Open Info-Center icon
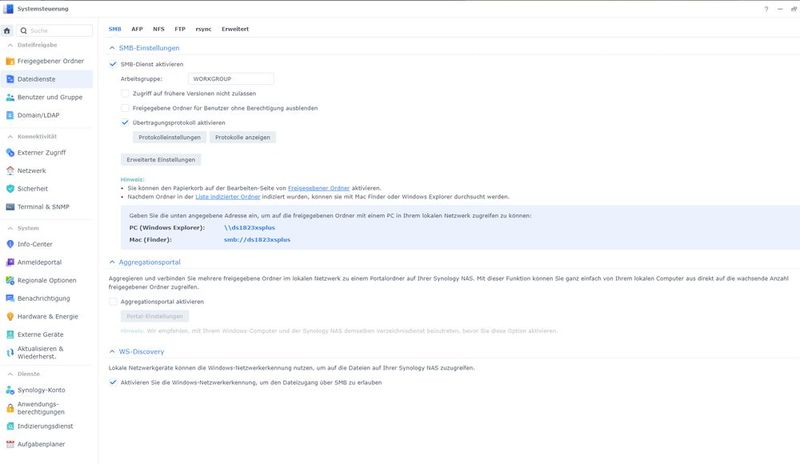The image size is (800, 464). pos(10,244)
